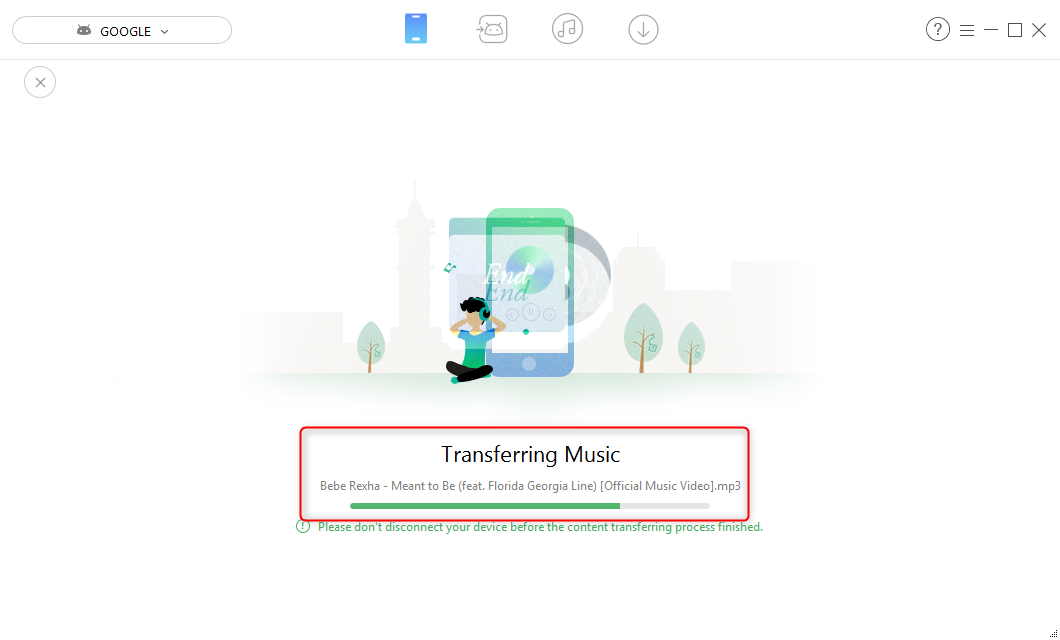
Task: Maximize the application window
Action: pyautogui.click(x=1015, y=30)
